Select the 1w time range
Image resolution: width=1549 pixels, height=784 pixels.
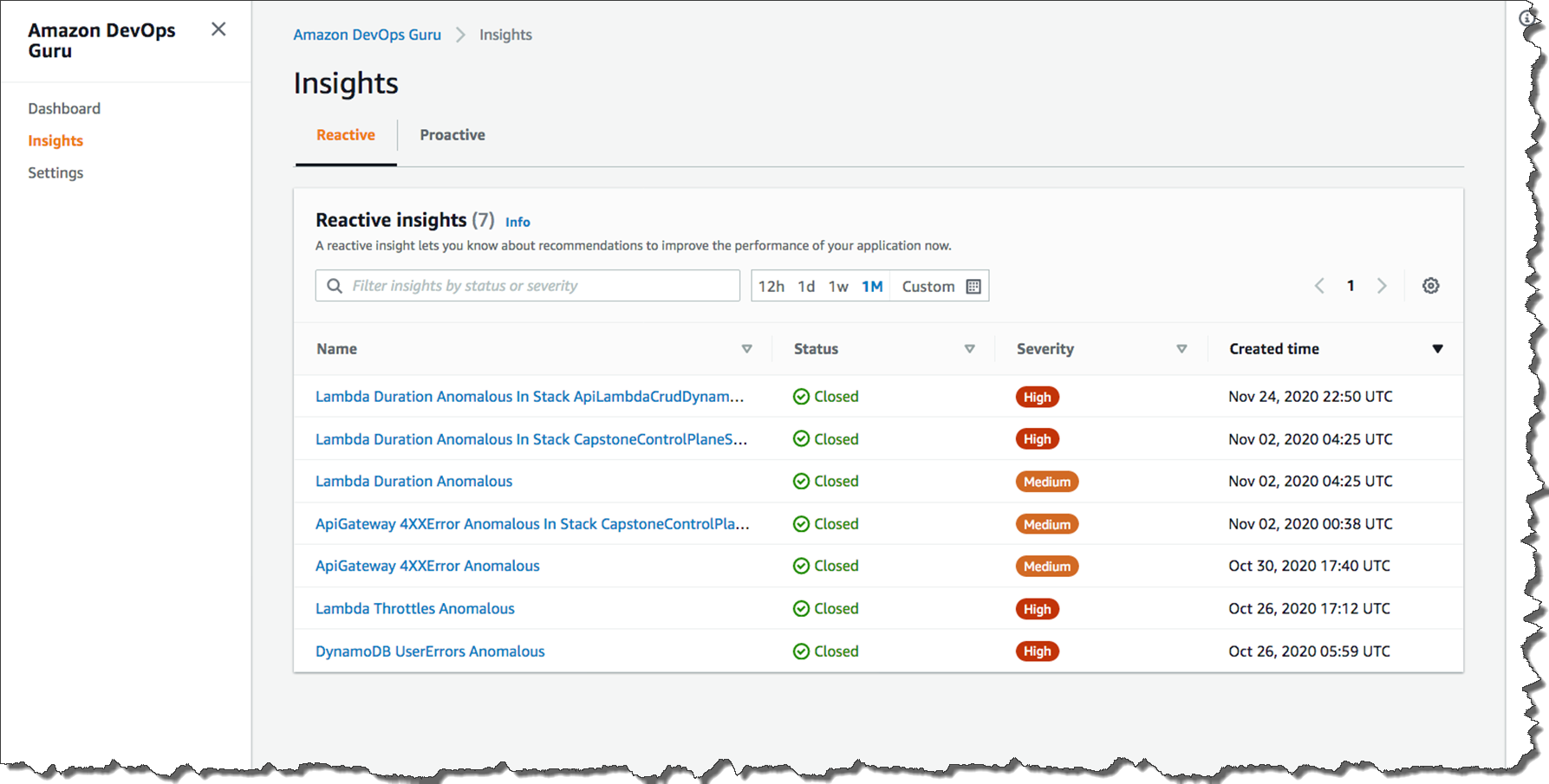(x=838, y=287)
